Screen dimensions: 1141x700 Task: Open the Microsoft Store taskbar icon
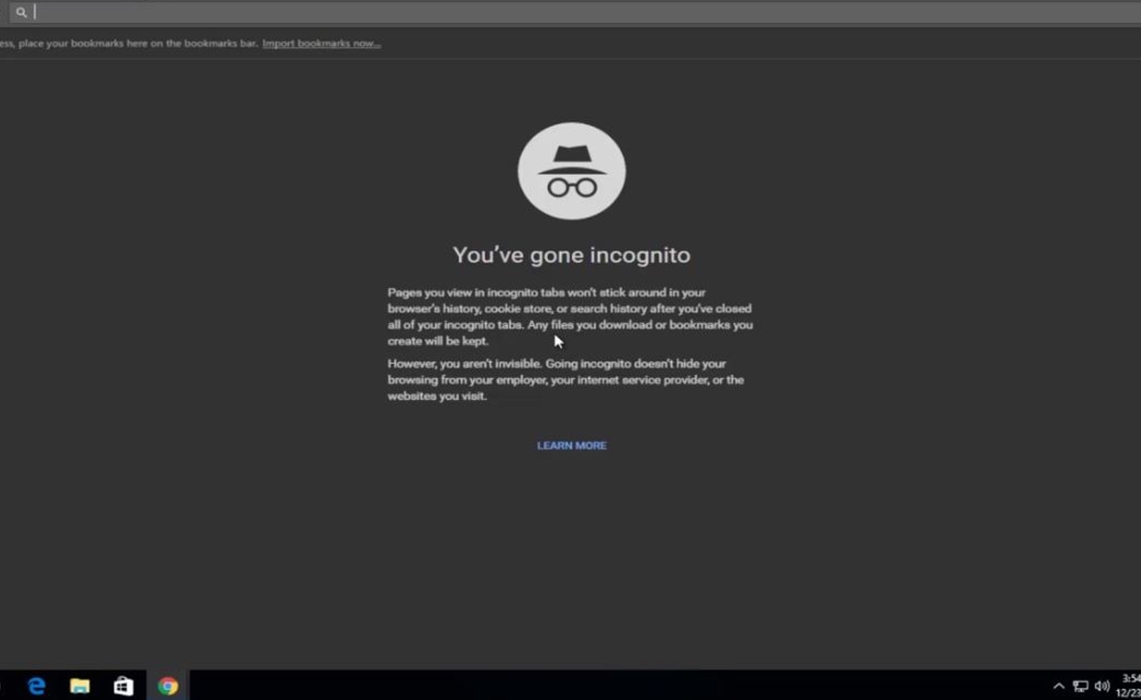tap(123, 686)
